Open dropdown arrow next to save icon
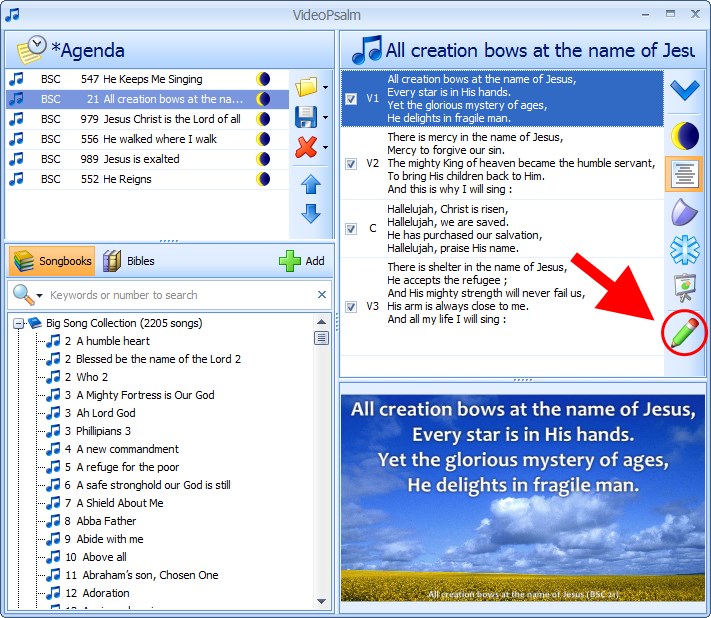 coord(326,117)
